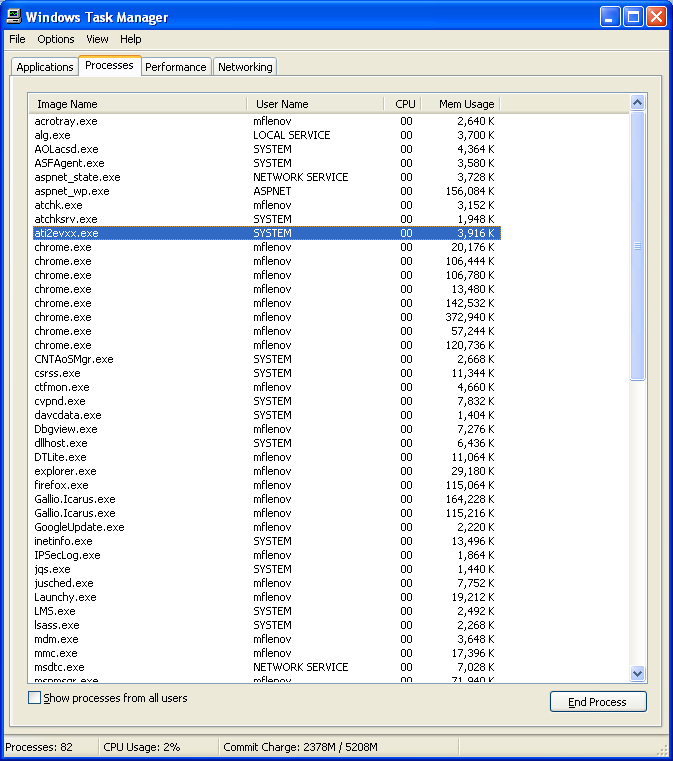Image resolution: width=673 pixels, height=761 pixels.
Task: Open the Help menu
Action: pyautogui.click(x=131, y=39)
